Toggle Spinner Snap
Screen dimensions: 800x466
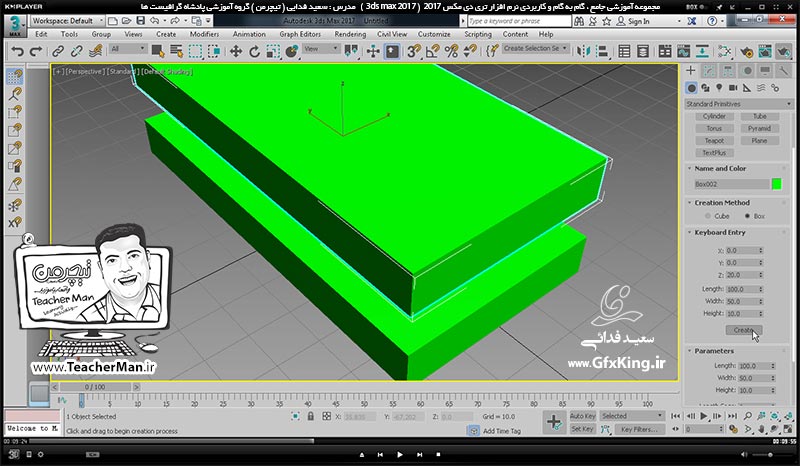(470, 51)
